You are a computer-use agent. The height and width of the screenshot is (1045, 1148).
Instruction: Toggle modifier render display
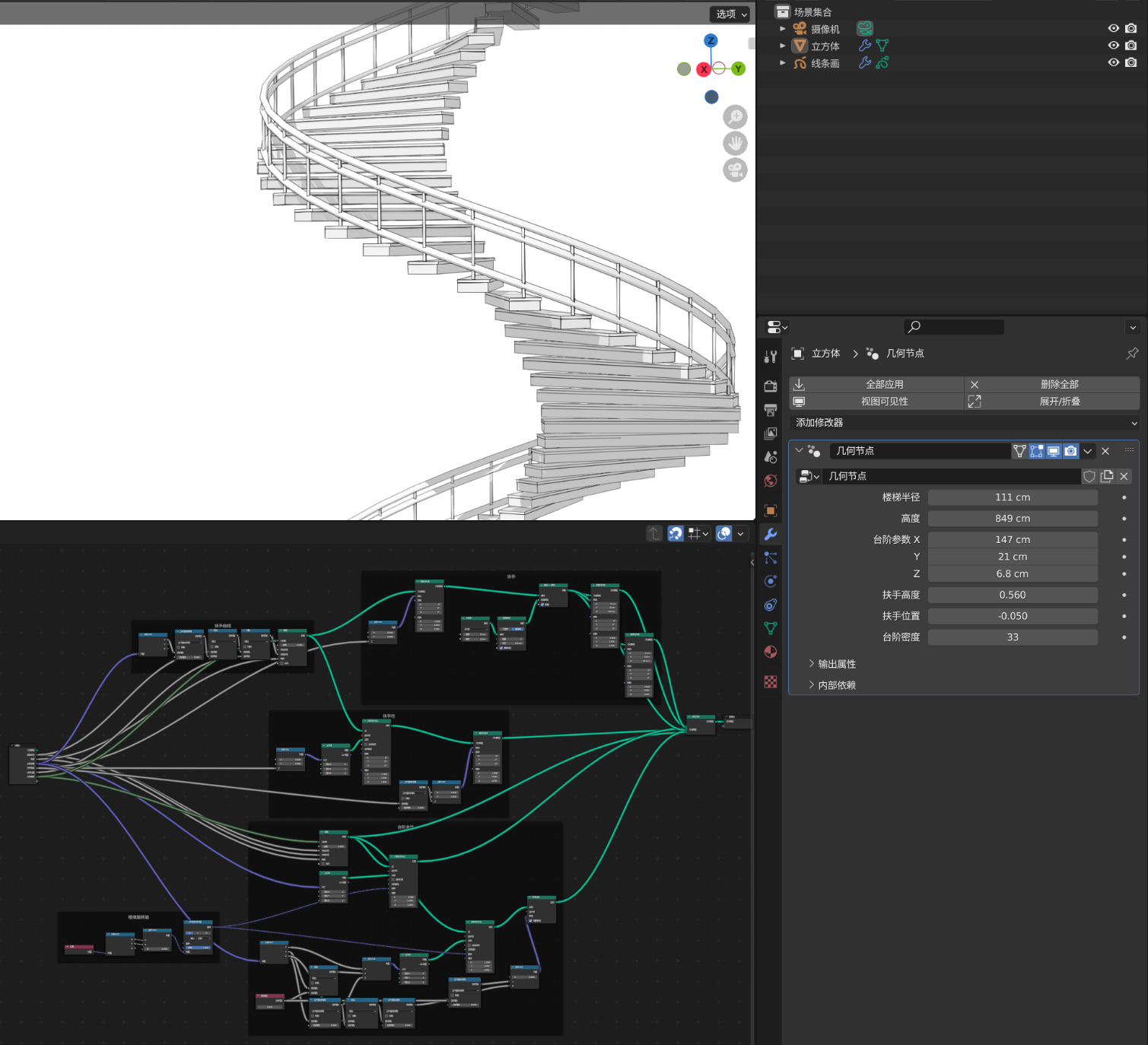pyautogui.click(x=1070, y=451)
